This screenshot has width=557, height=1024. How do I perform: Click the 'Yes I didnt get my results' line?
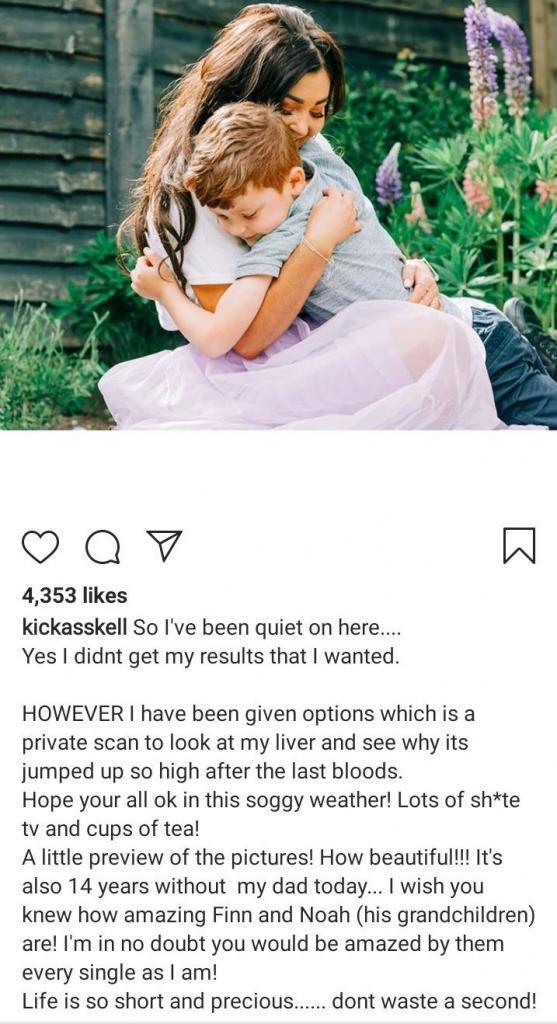210,656
